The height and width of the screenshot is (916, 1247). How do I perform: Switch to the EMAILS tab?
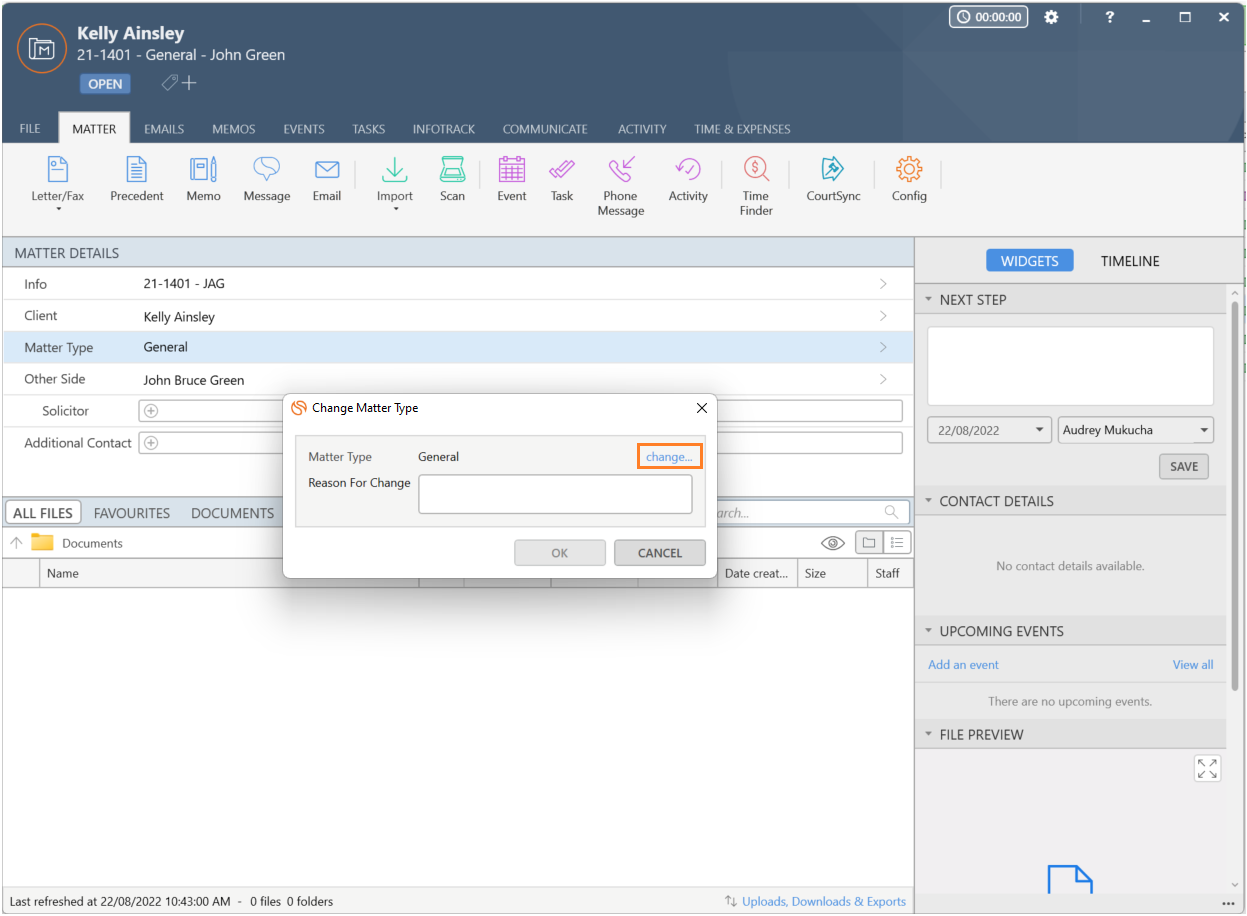[x=164, y=129]
